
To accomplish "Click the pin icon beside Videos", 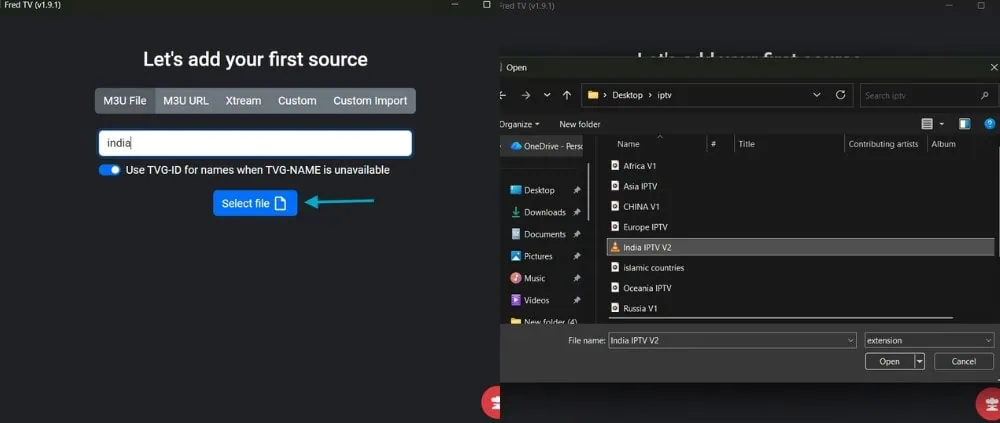I will (577, 300).
